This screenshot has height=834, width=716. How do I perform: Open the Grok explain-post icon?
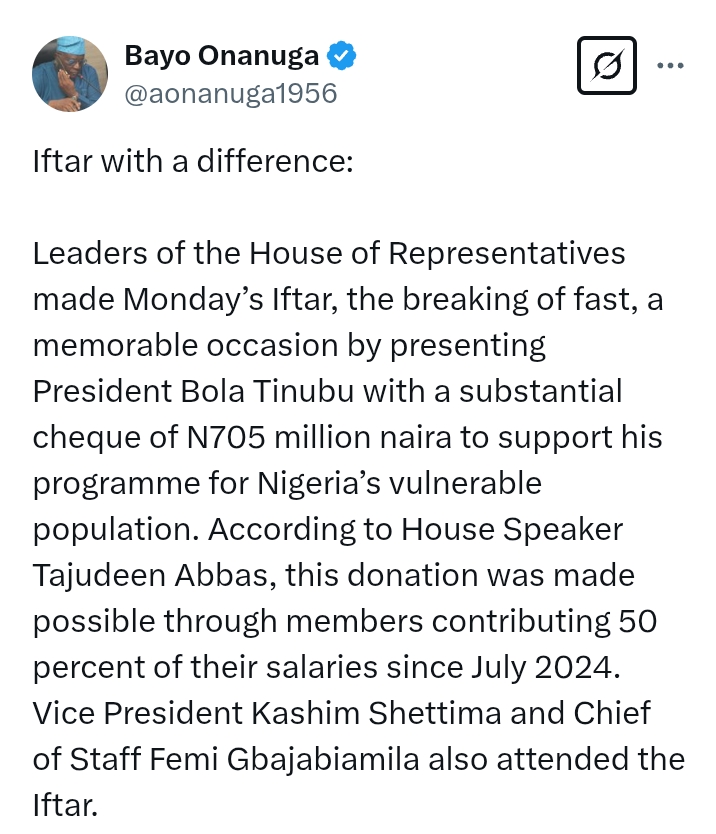(x=607, y=66)
